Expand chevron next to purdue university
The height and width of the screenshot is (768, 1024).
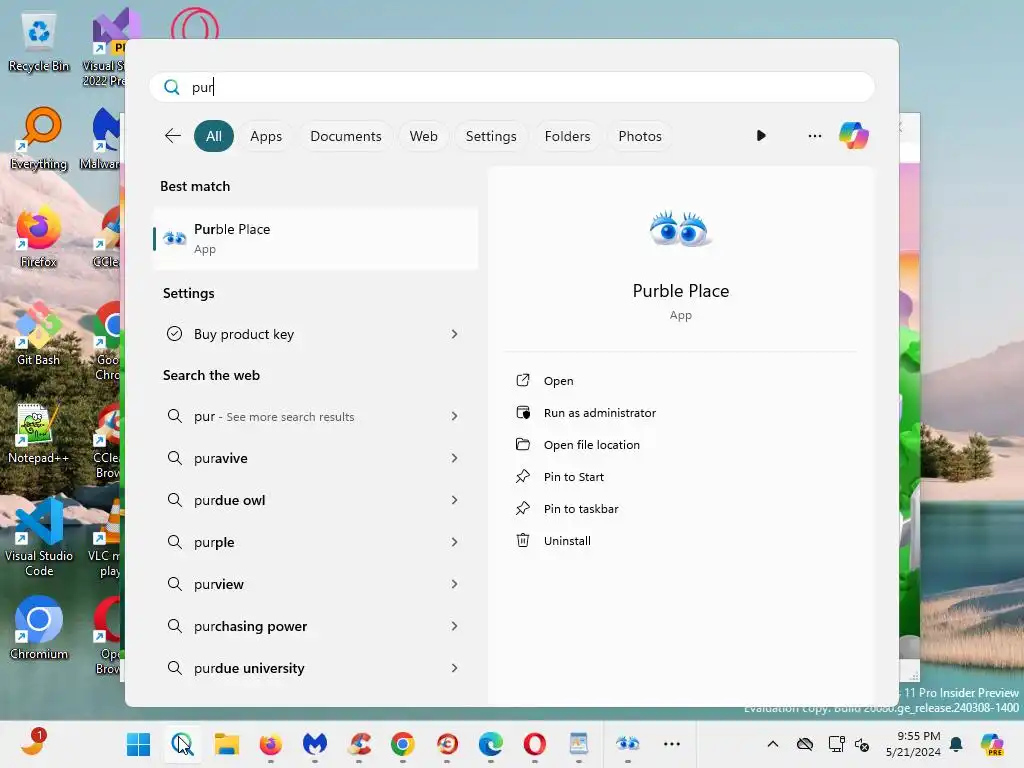[455, 668]
